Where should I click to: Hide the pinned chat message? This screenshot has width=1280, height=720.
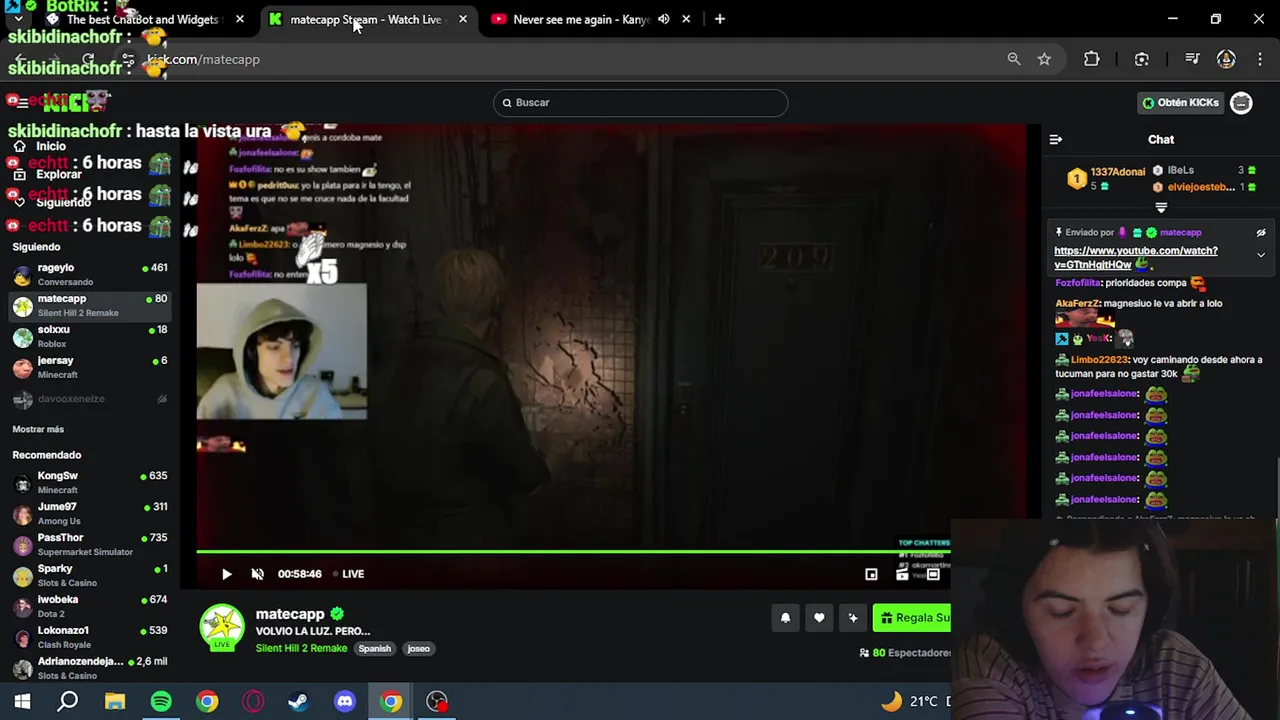pyautogui.click(x=1261, y=233)
